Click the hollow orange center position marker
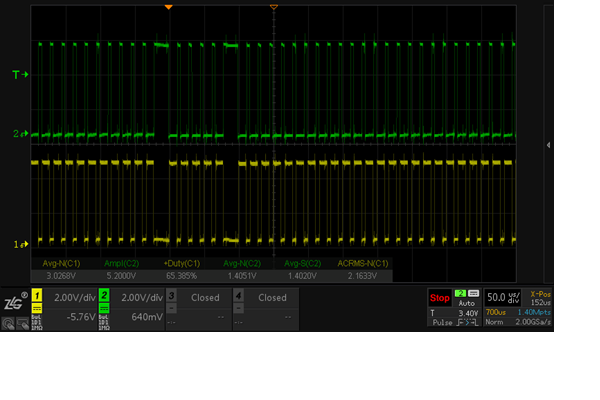600x400 pixels. point(273,7)
